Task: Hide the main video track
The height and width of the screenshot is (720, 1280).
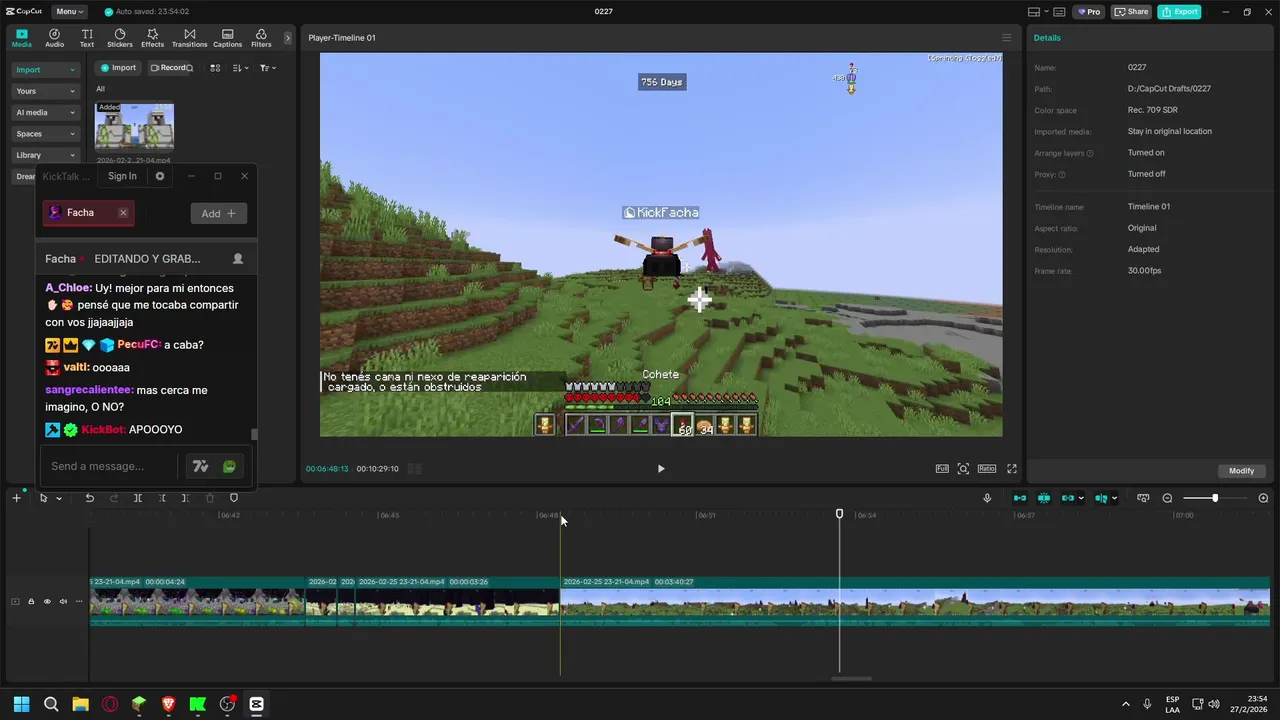Action: (x=47, y=602)
